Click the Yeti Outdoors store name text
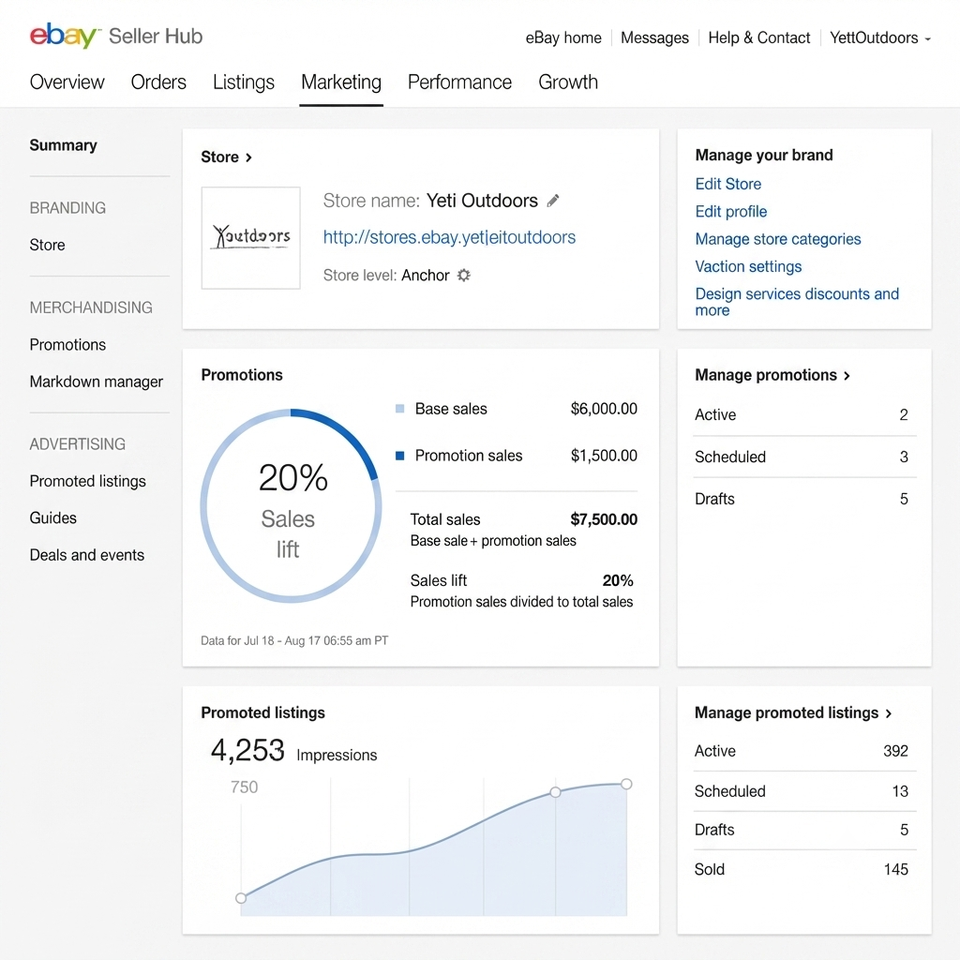960x960 pixels. (x=482, y=201)
